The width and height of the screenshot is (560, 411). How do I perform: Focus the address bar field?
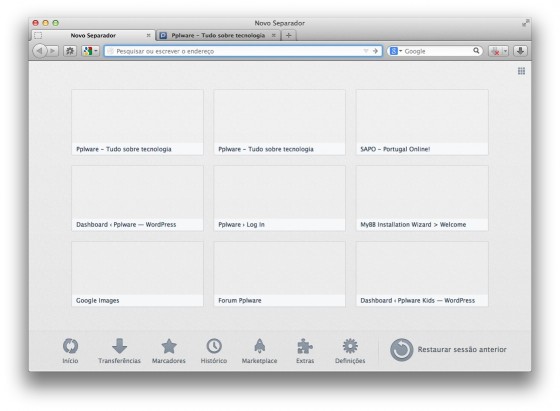pyautogui.click(x=243, y=51)
